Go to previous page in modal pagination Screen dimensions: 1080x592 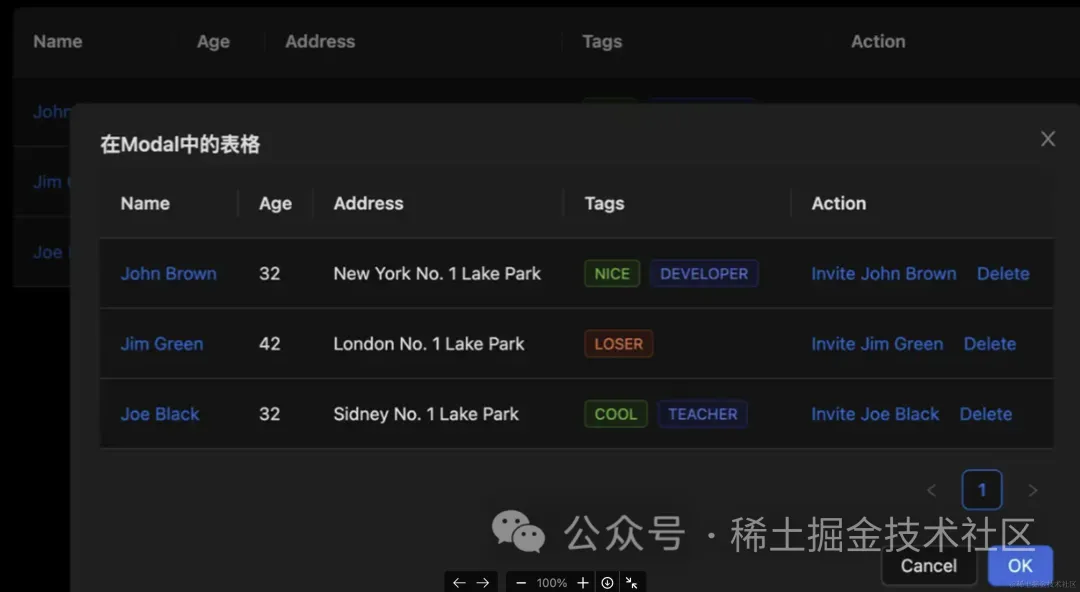point(931,490)
